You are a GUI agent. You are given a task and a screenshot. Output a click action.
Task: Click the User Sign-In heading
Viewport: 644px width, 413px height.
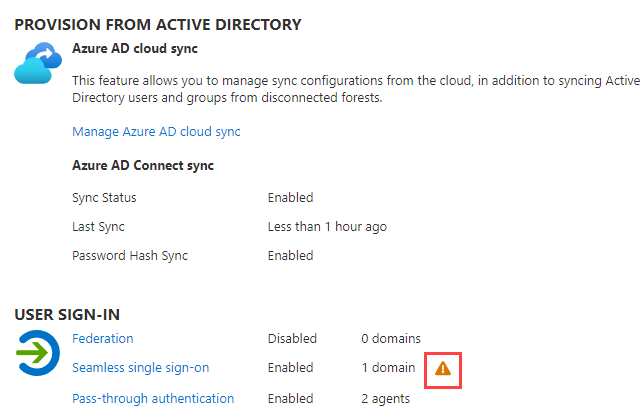point(67,315)
